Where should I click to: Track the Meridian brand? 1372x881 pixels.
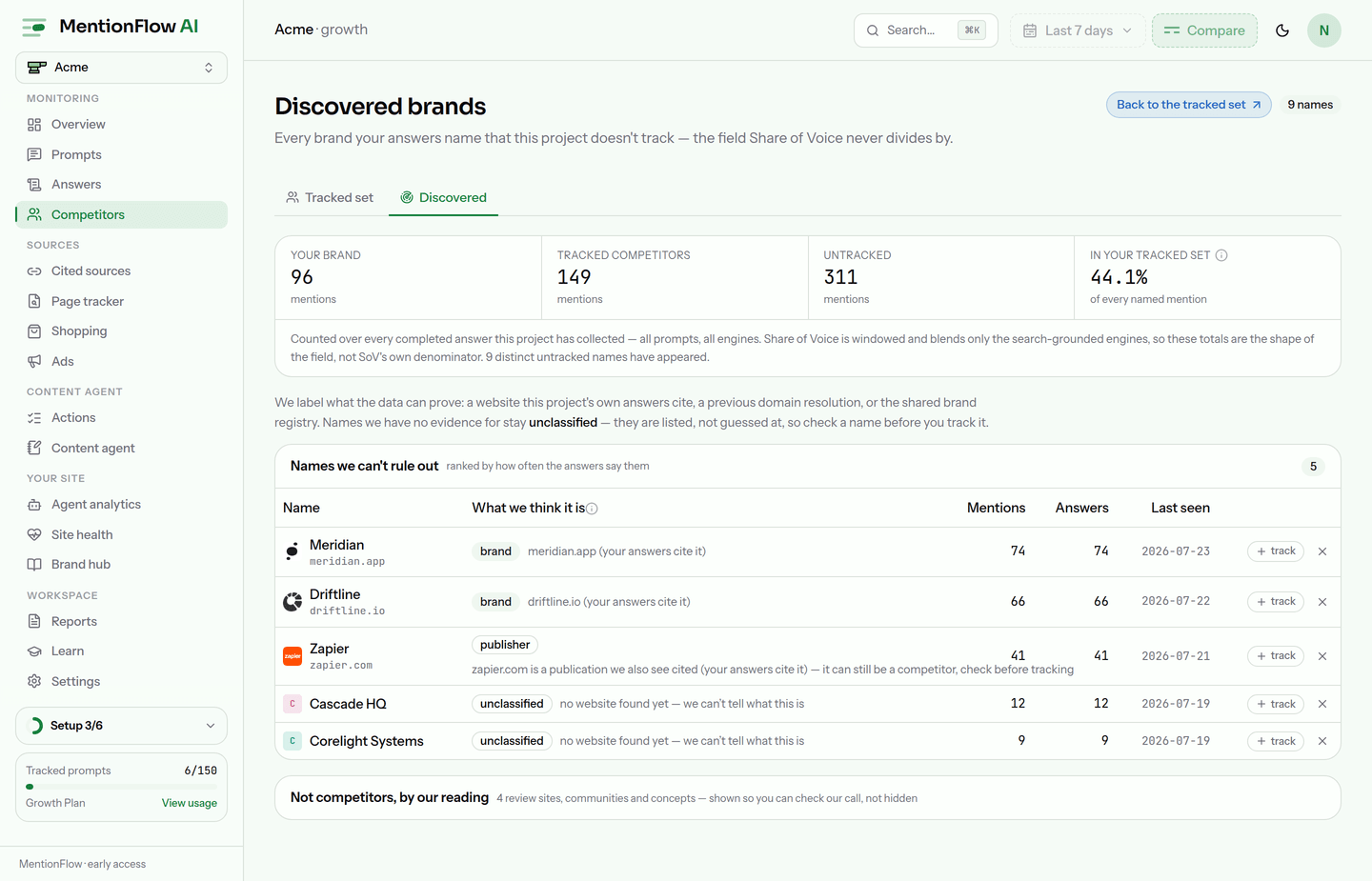click(x=1276, y=551)
